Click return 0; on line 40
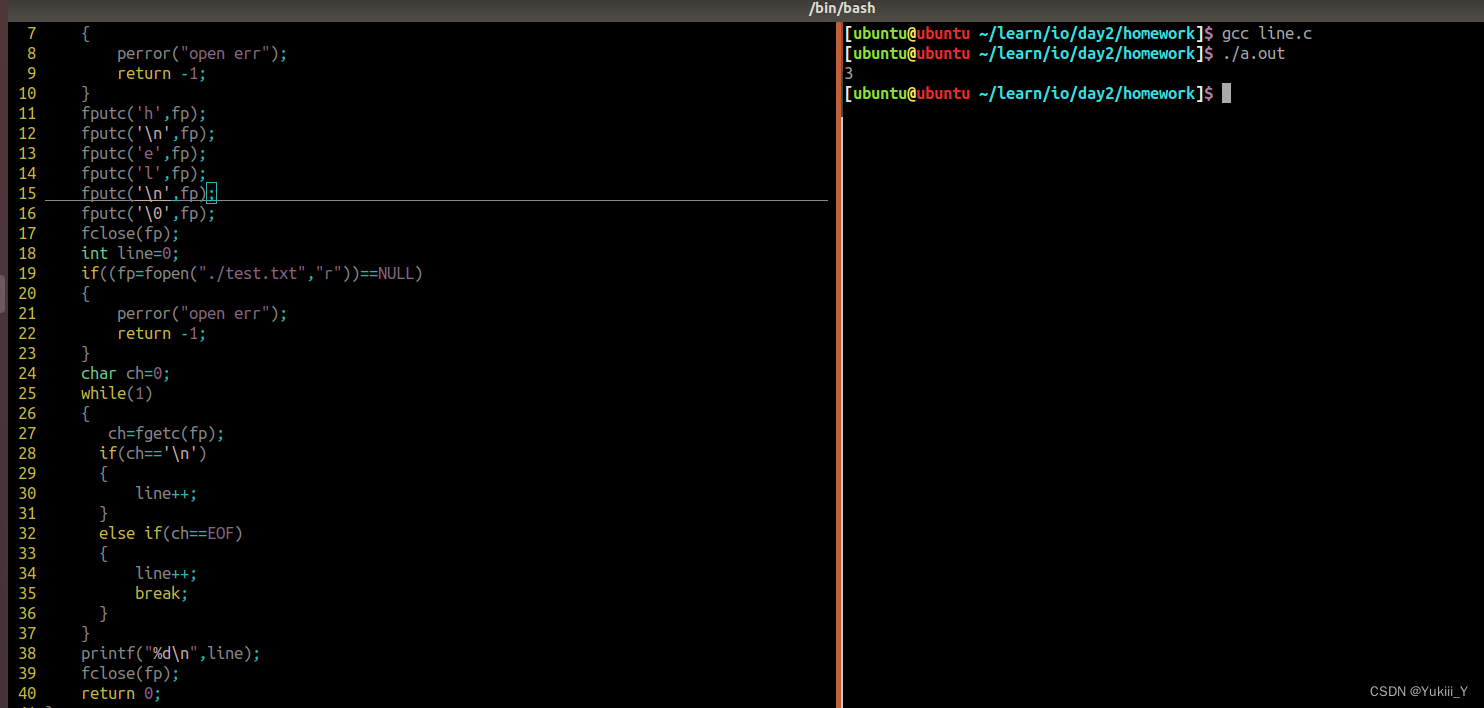 [x=121, y=693]
